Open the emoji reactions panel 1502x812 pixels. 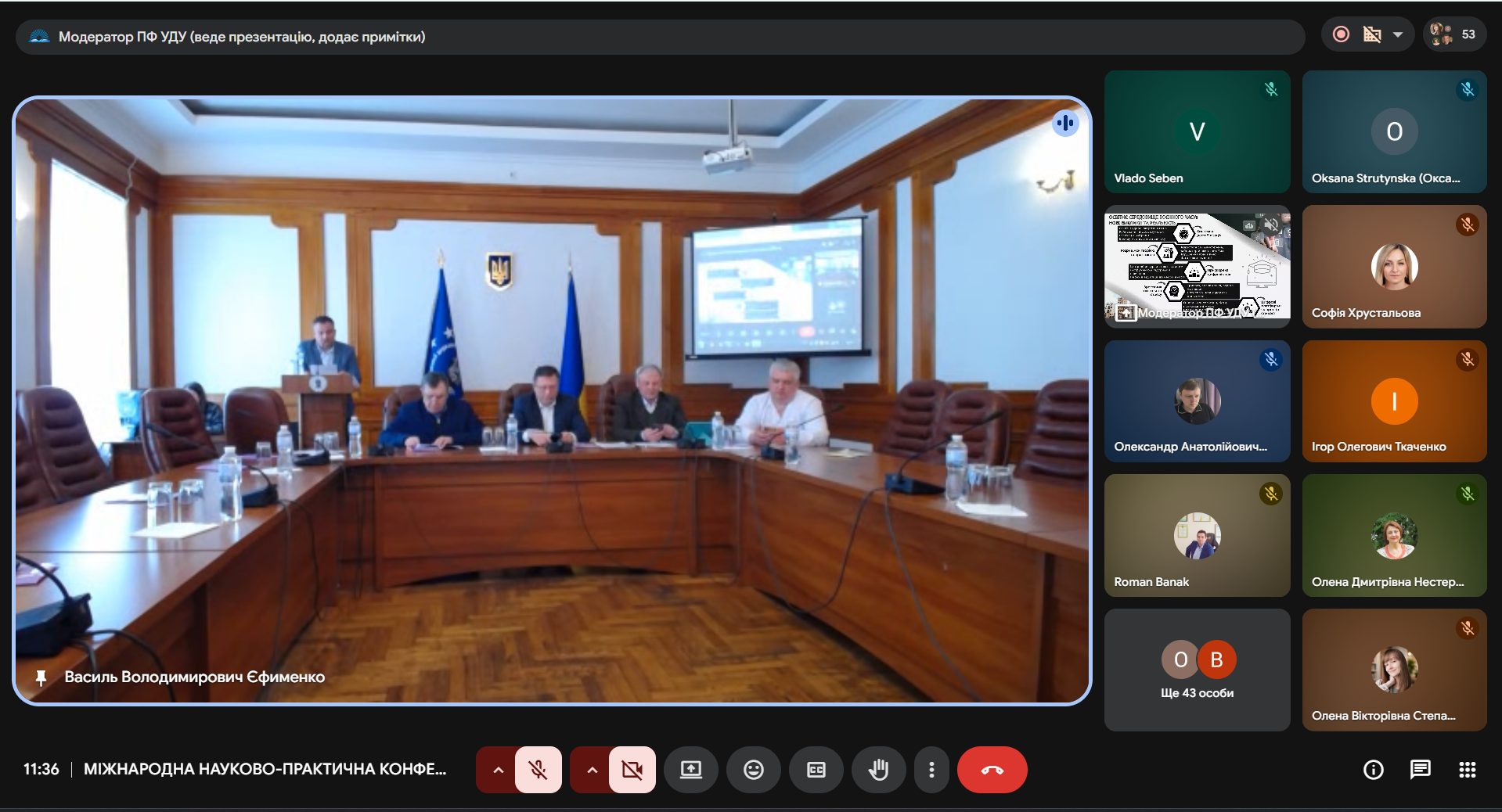753,770
